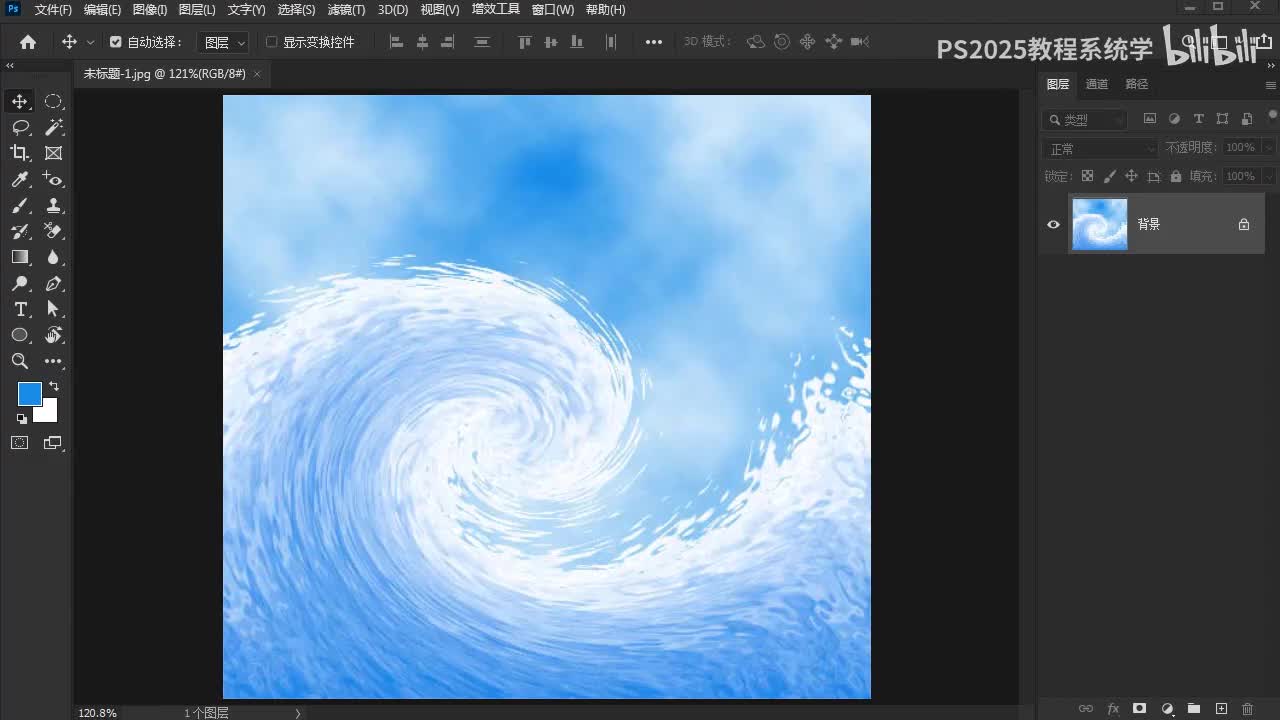Toggle the shape layer filter
Screen dimensions: 1280x720
1223,119
